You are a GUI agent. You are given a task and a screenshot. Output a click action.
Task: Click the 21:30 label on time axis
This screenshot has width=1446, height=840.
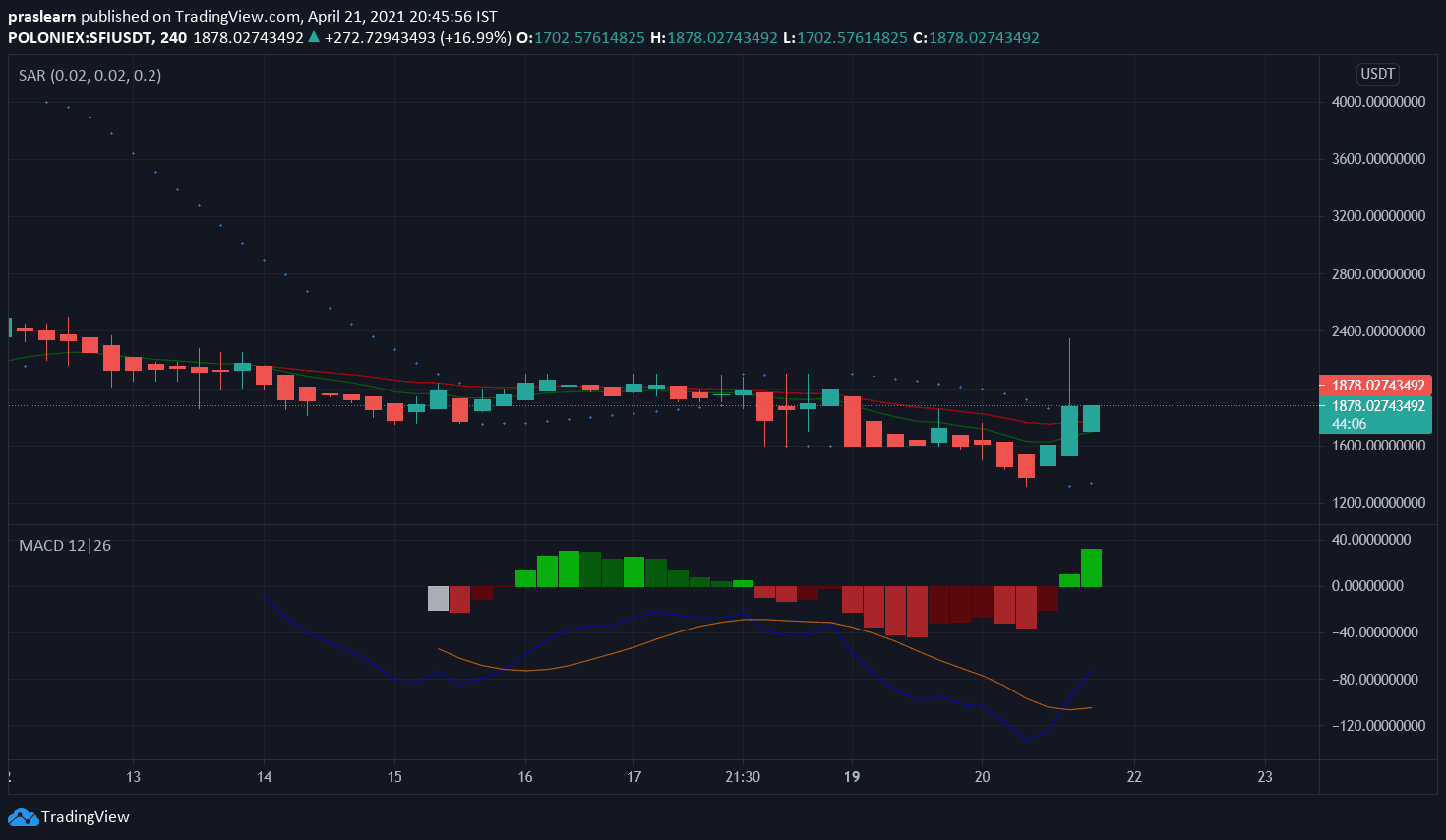coord(743,777)
